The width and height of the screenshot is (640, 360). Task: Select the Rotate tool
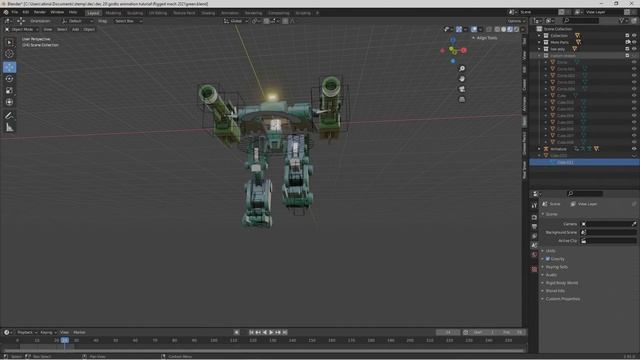coord(9,79)
